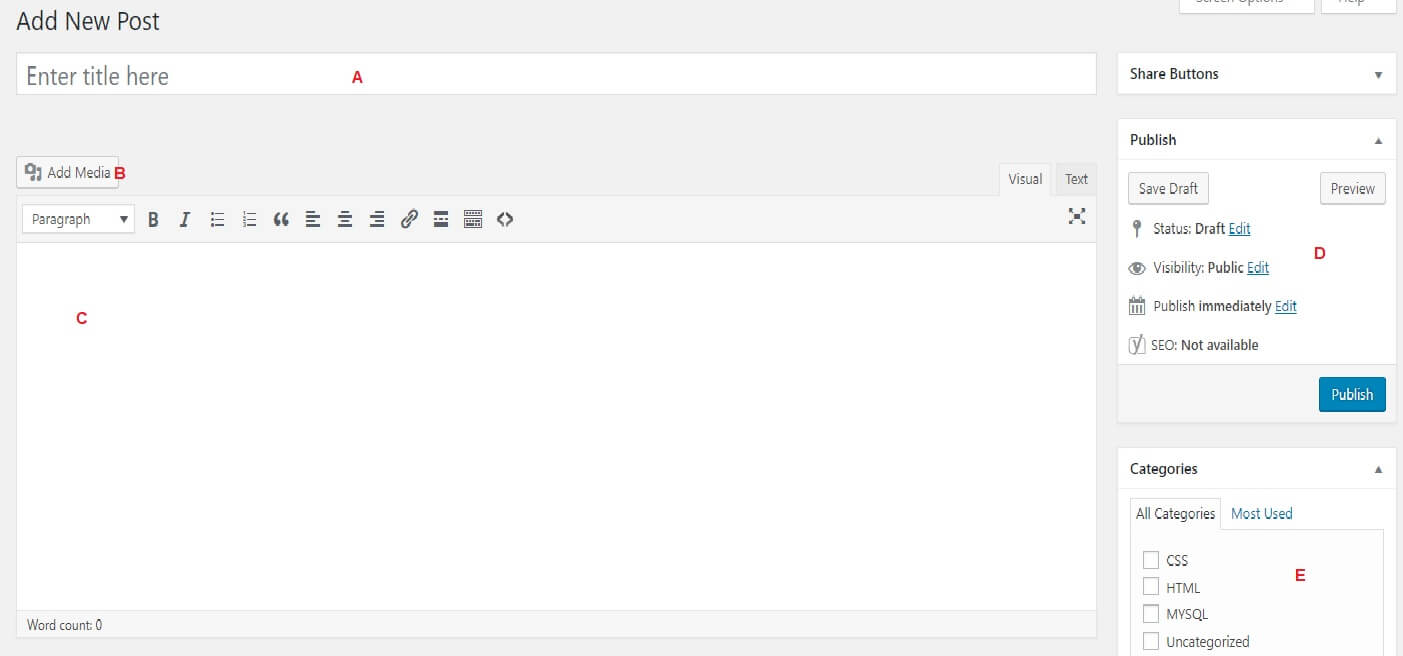Insert a bulleted list
Viewport: 1403px width, 656px height.
pyautogui.click(x=217, y=218)
